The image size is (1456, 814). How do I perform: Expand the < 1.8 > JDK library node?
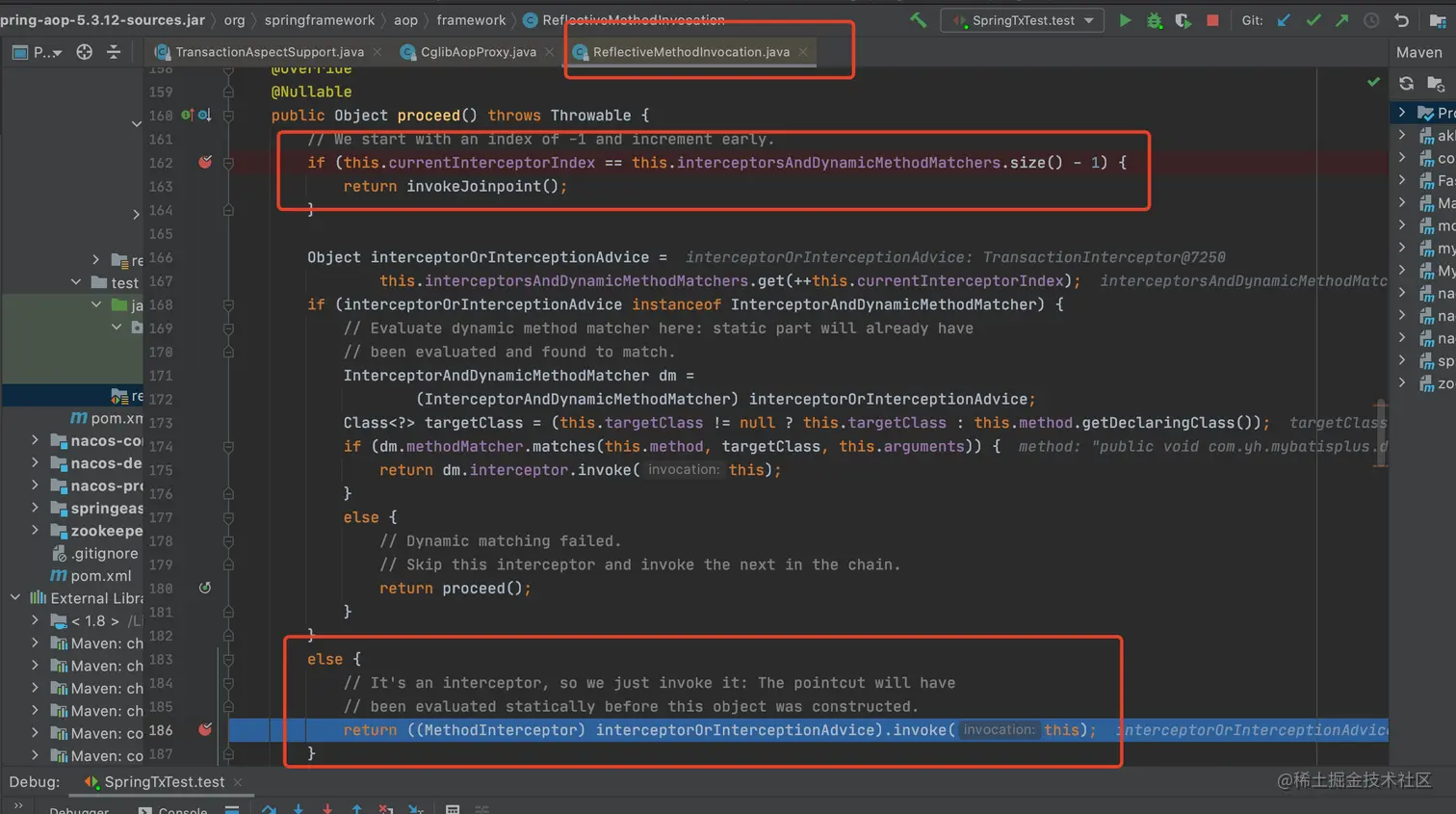36,620
